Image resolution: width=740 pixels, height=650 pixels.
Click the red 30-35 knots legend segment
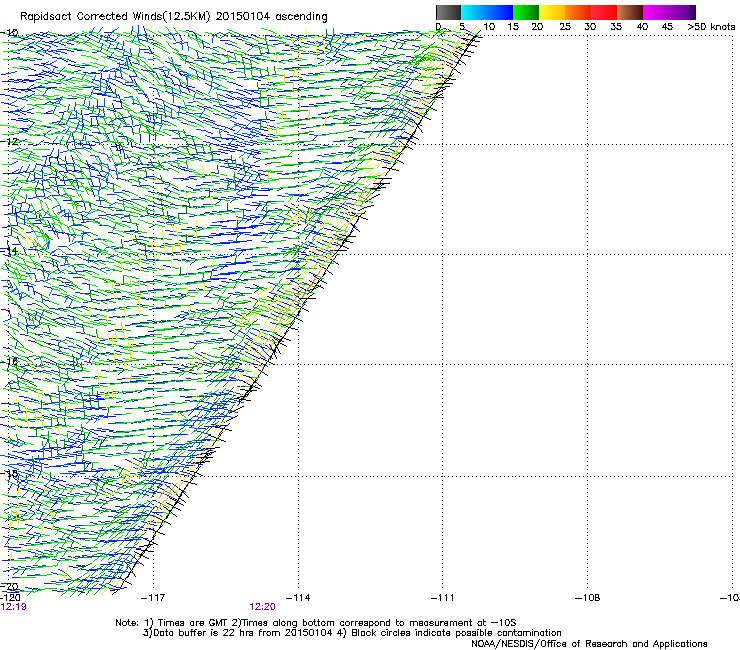point(604,12)
